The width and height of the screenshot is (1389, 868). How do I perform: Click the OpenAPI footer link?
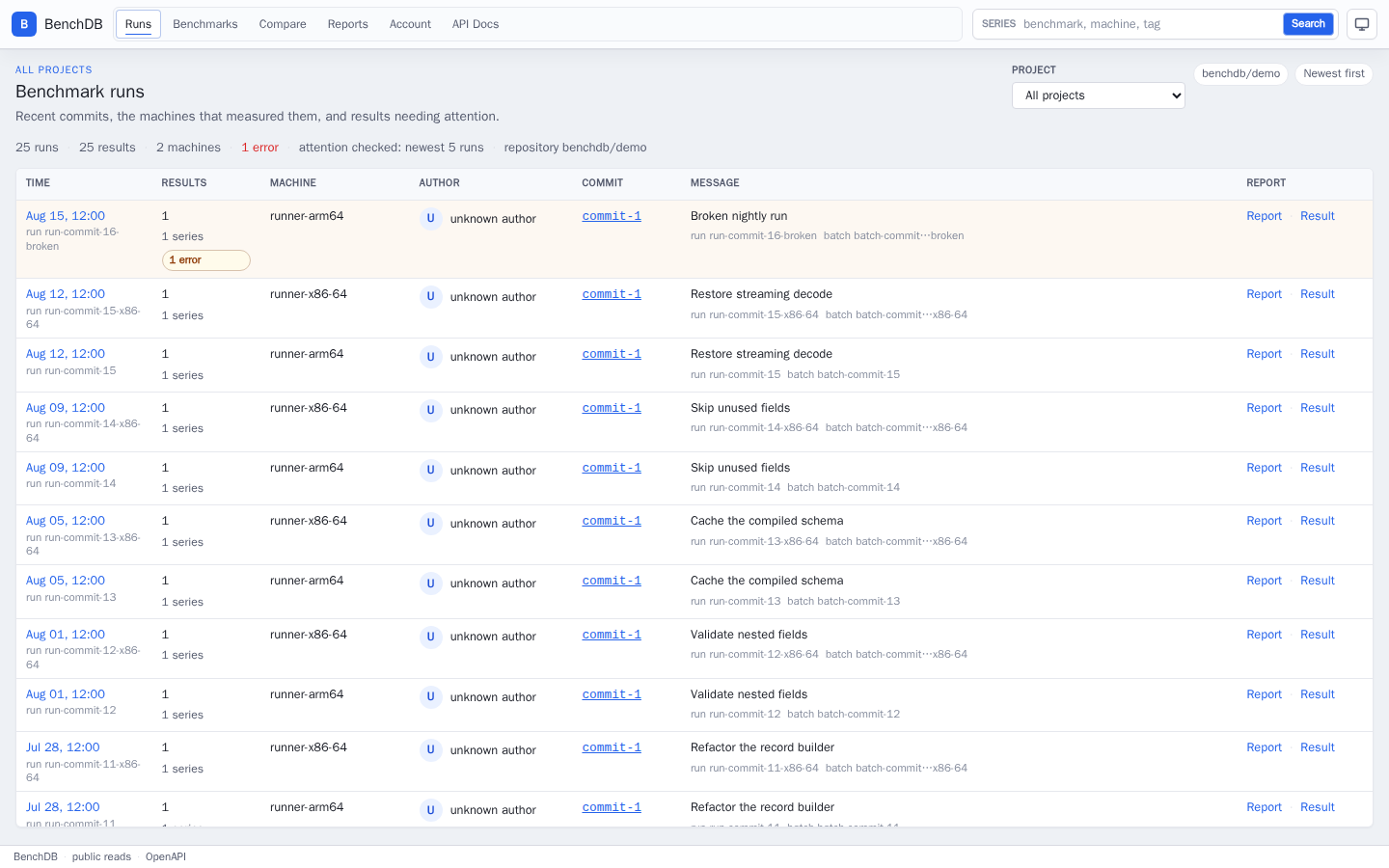tap(166, 856)
